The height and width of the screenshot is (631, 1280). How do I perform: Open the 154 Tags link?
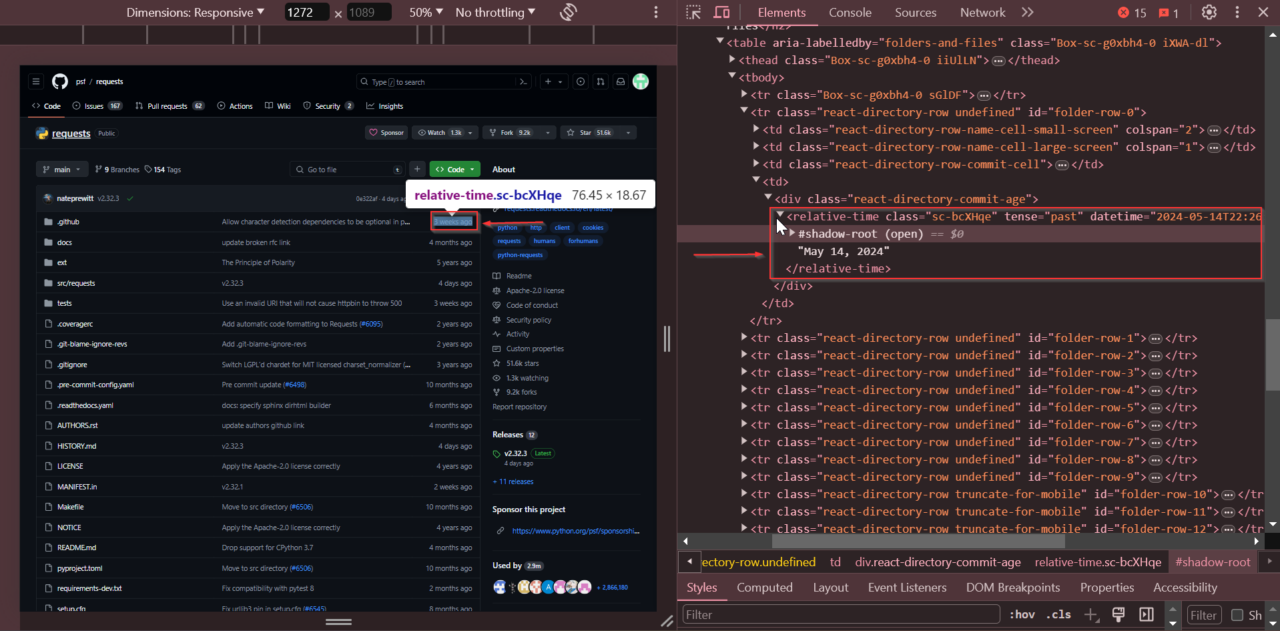163,170
